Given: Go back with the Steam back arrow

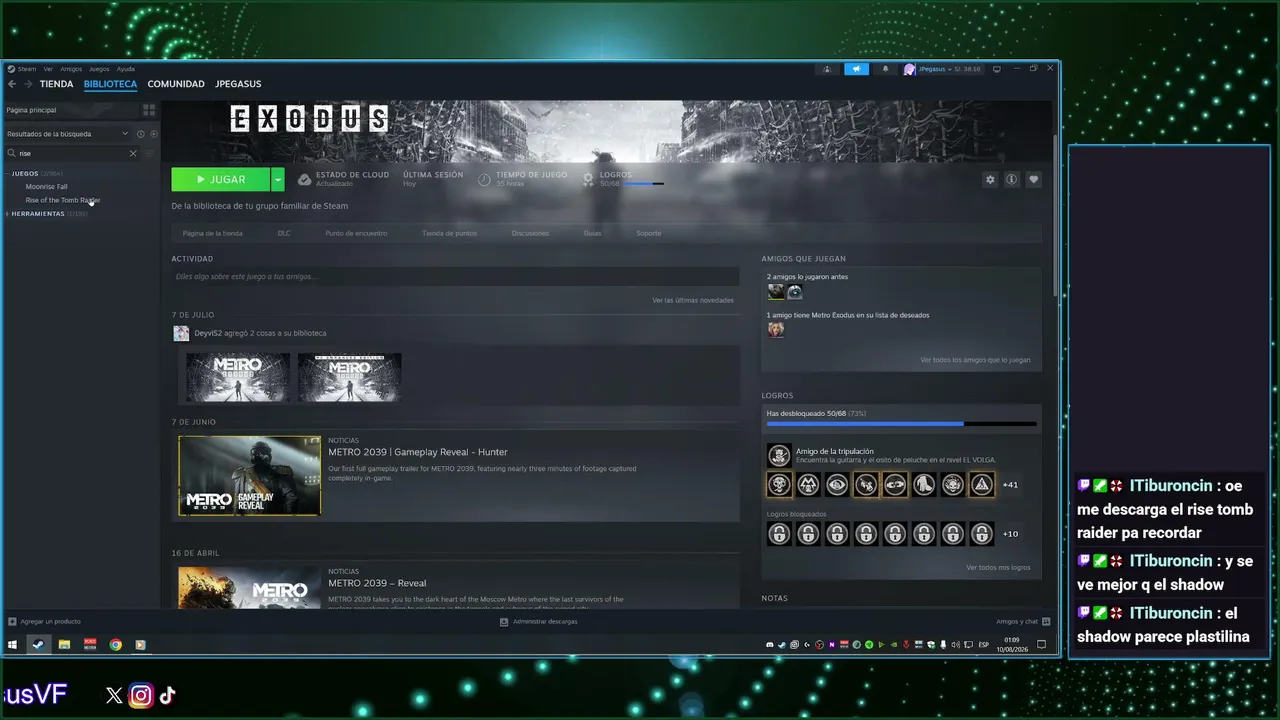Looking at the screenshot, I should 12,84.
